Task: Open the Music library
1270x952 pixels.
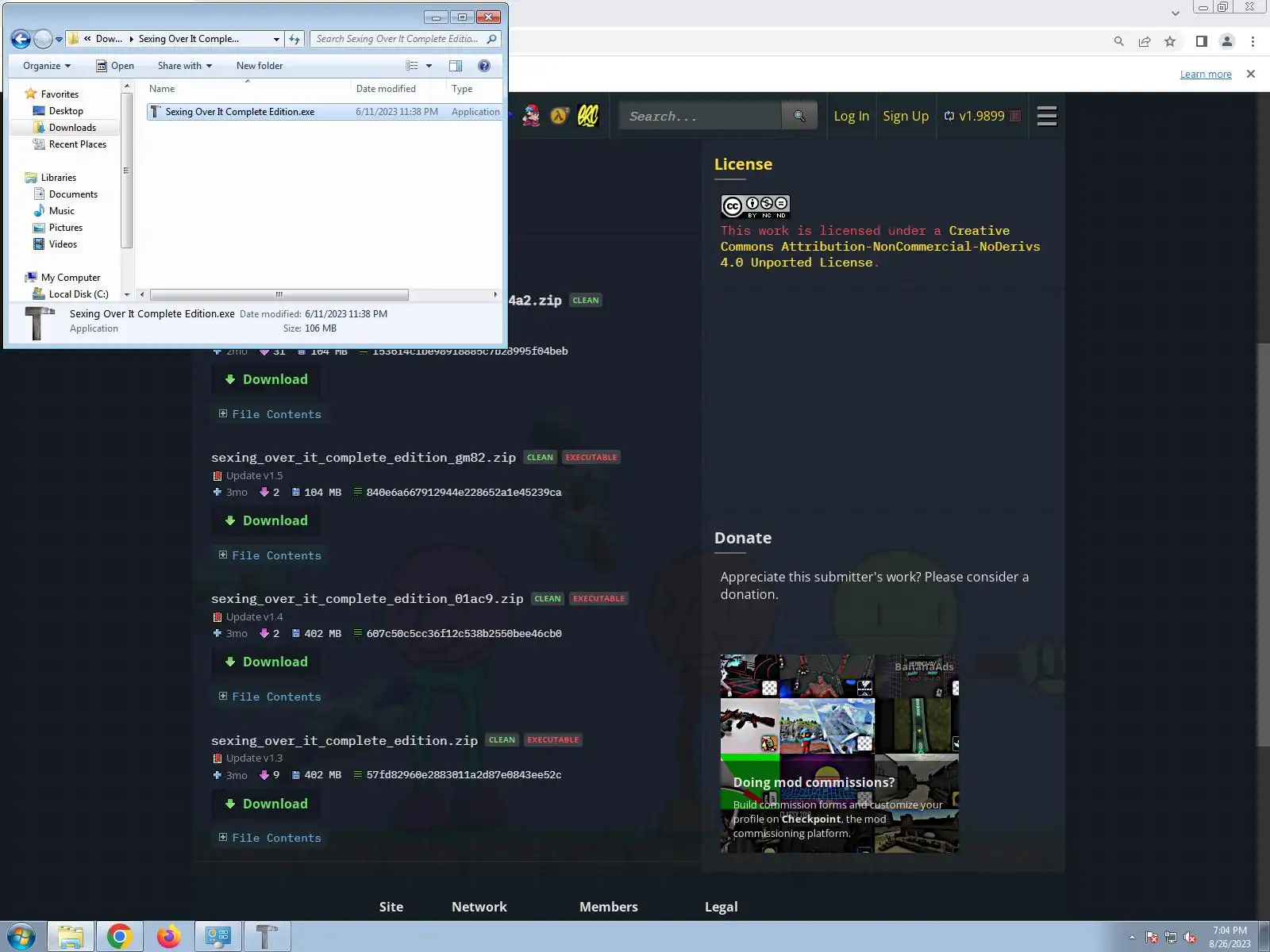Action: [61, 211]
